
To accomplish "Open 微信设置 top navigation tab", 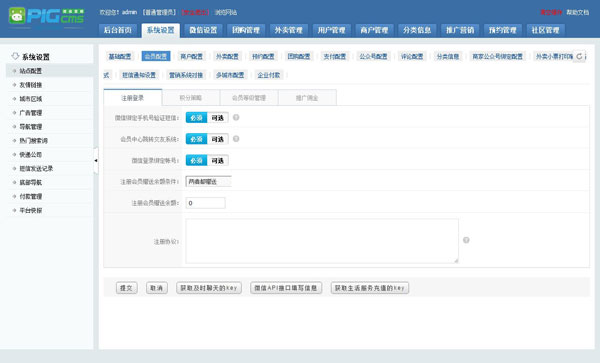I will (203, 30).
